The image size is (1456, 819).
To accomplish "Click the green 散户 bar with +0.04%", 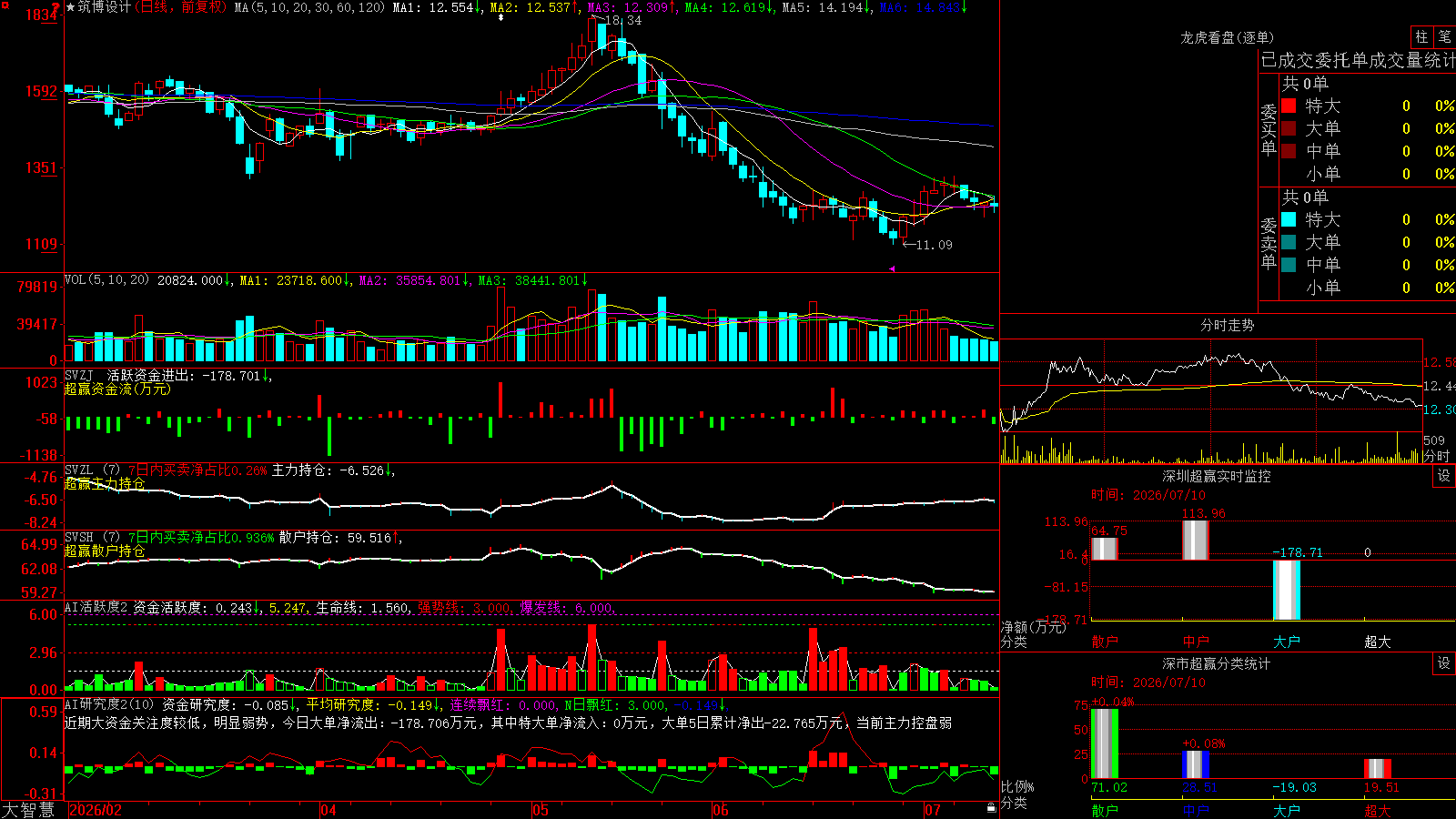I will [1104, 743].
